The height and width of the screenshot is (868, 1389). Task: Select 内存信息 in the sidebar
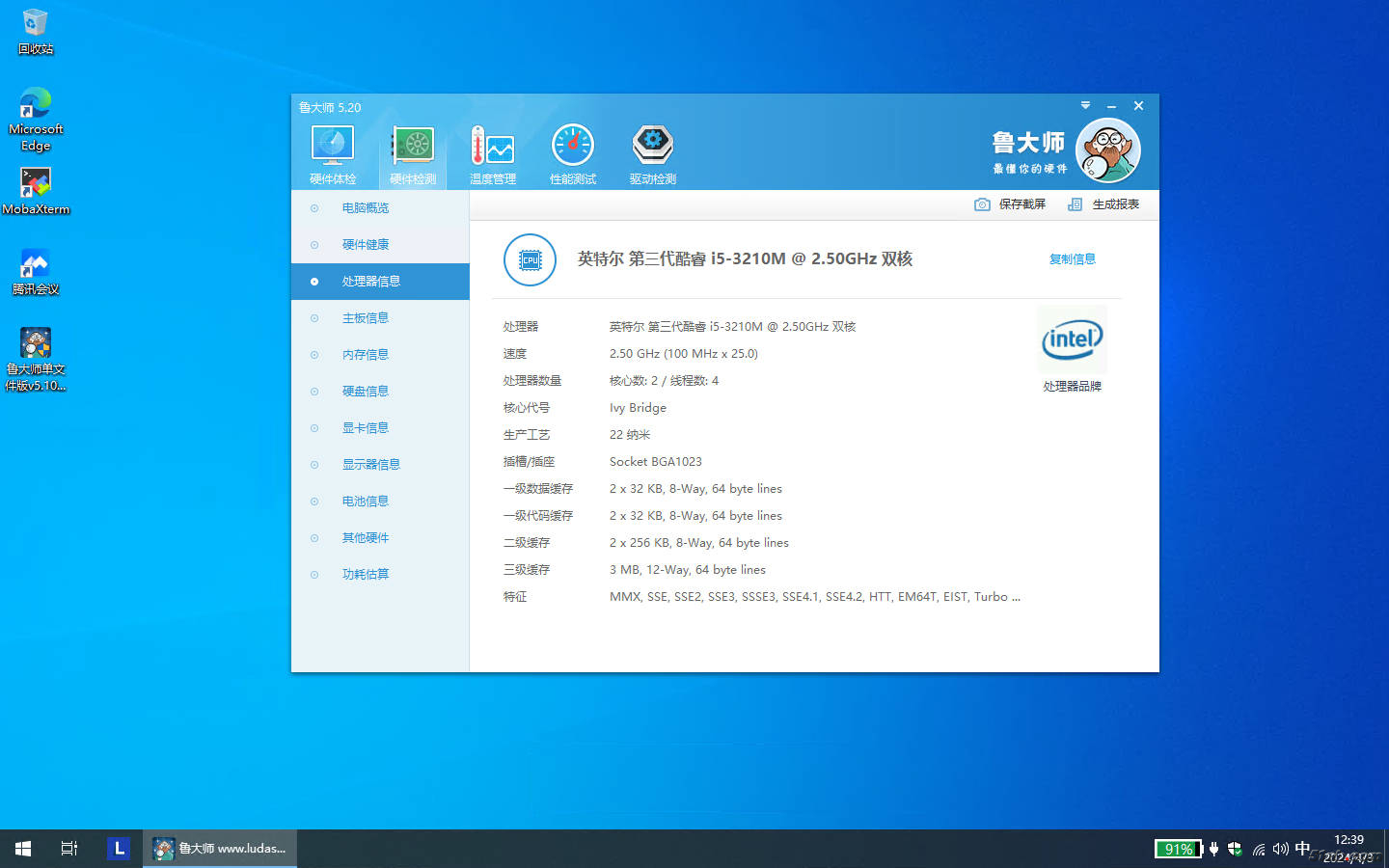(380, 355)
